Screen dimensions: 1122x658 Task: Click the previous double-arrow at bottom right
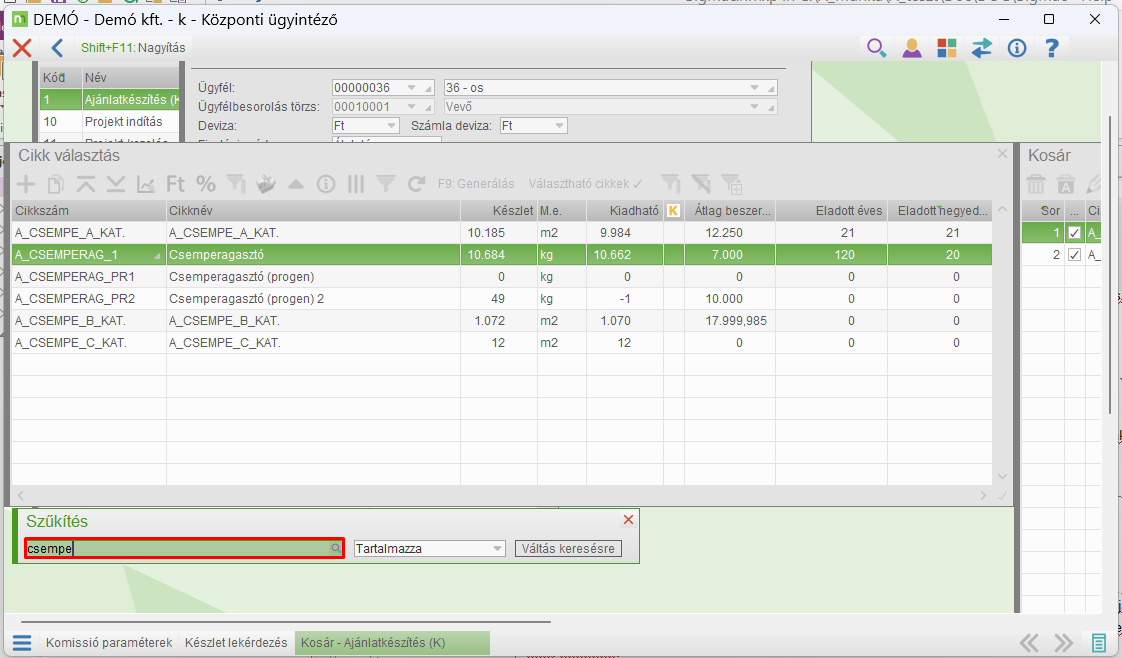[x=1029, y=642]
